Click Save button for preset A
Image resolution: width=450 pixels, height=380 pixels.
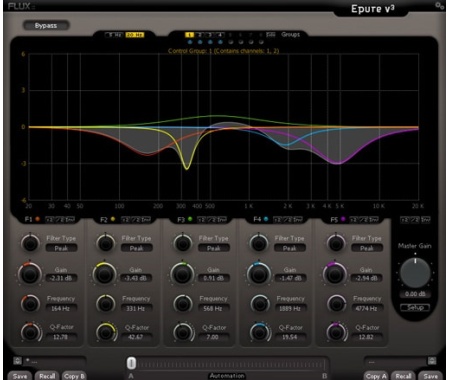(x=20, y=376)
